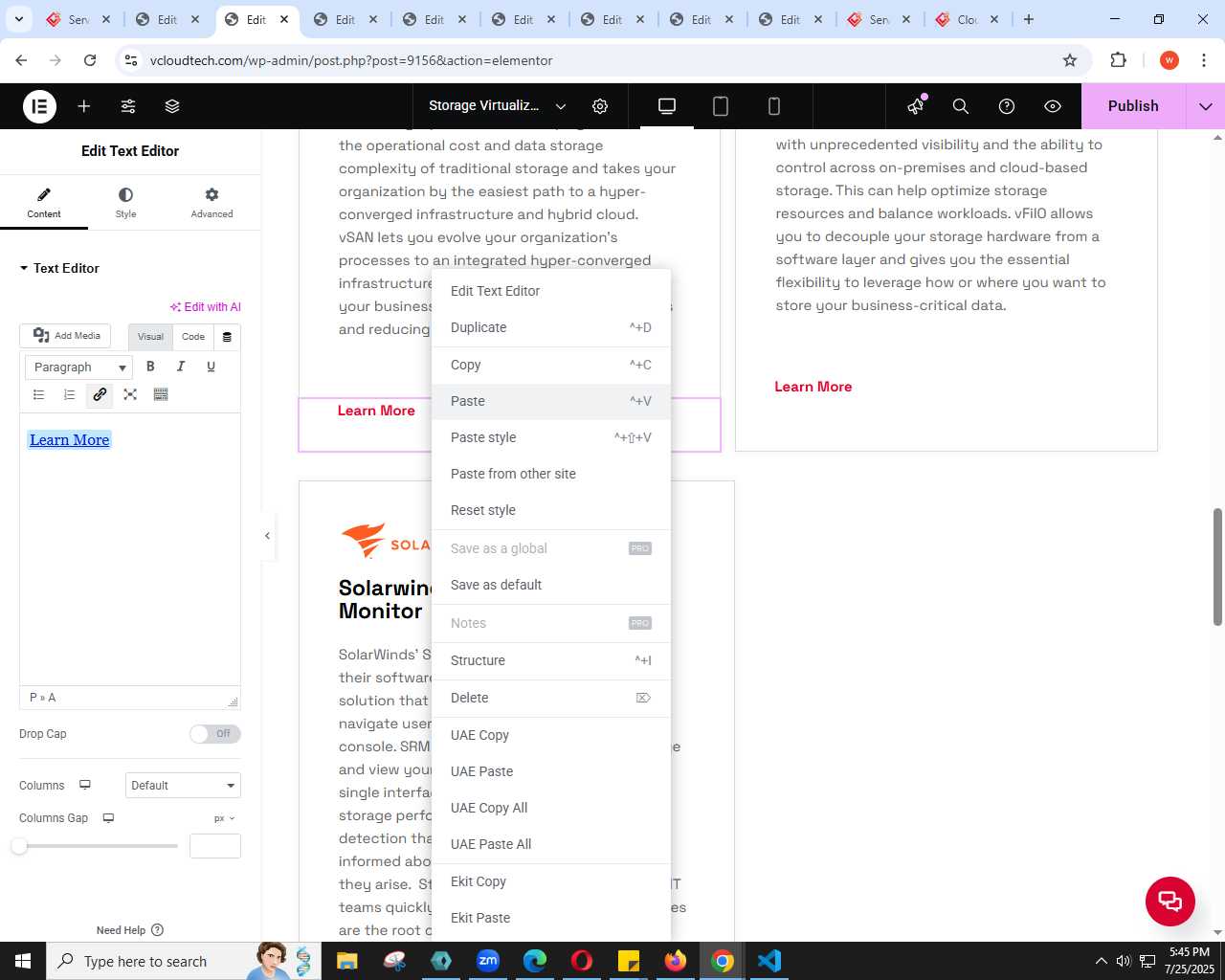Select Delete in the context menu
This screenshot has width=1225, height=980.
pos(551,698)
